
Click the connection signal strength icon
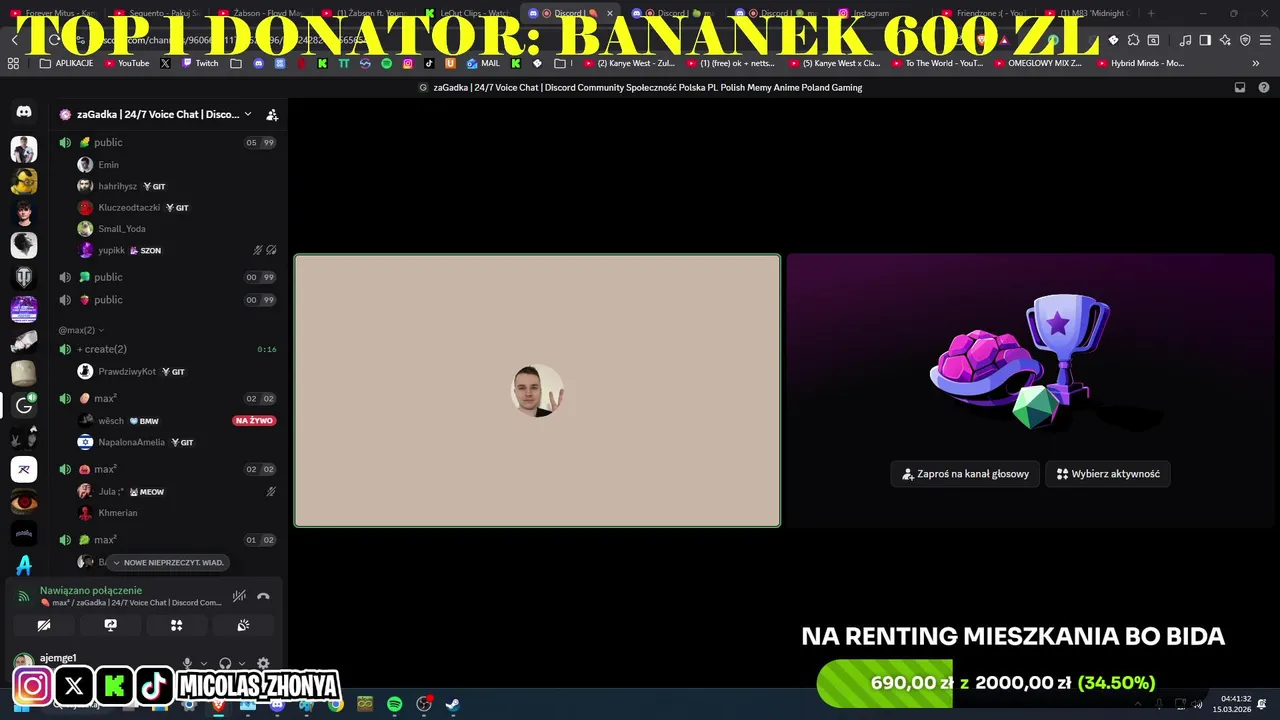[x=24, y=596]
